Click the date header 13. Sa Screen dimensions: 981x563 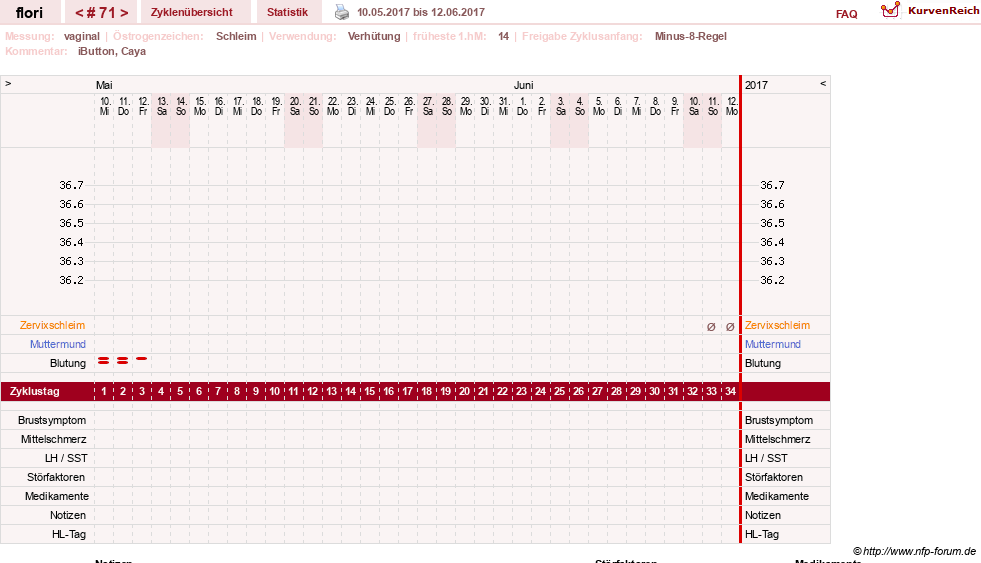pos(161,106)
